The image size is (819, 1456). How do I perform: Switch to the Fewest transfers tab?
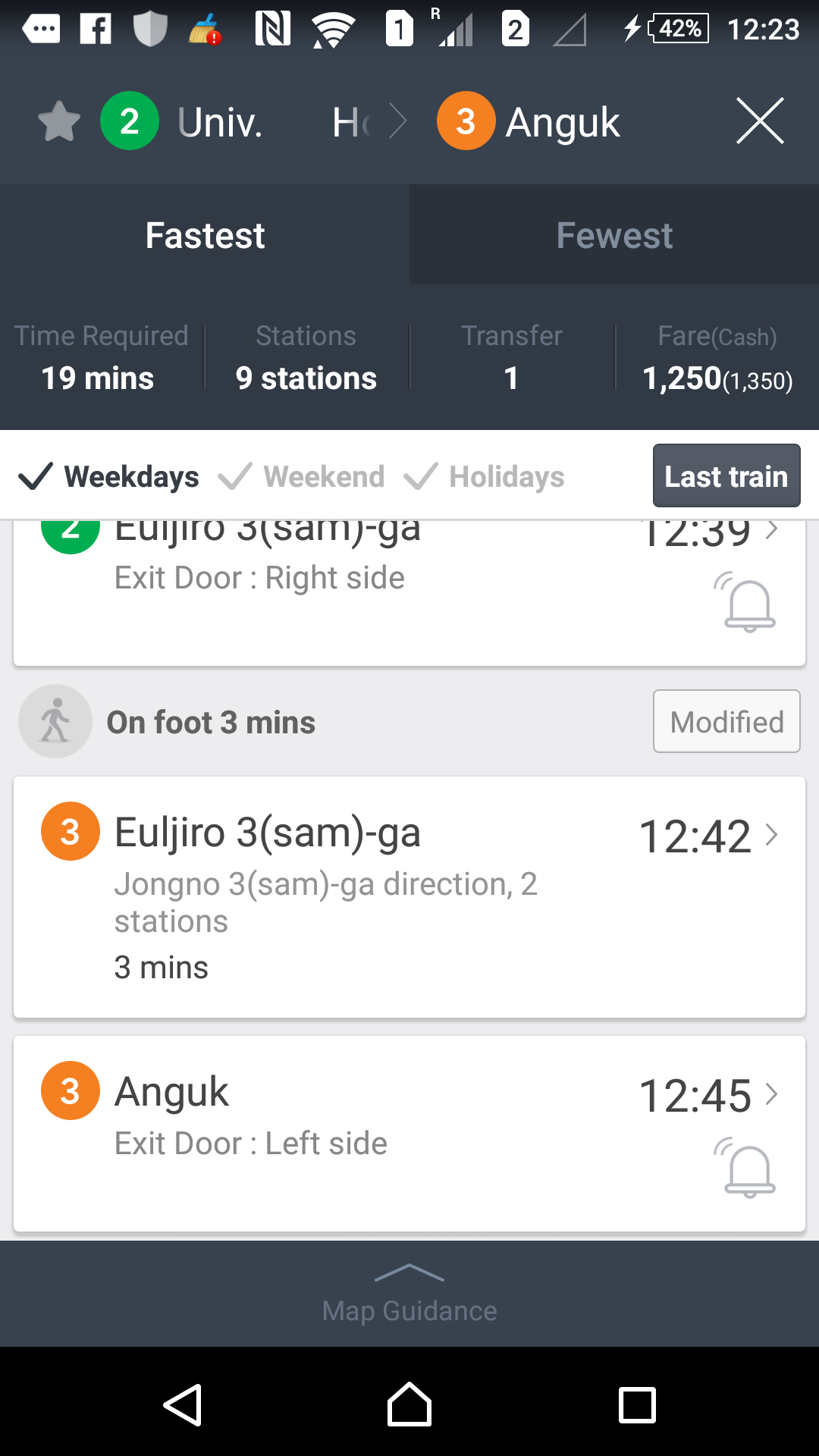click(x=614, y=235)
